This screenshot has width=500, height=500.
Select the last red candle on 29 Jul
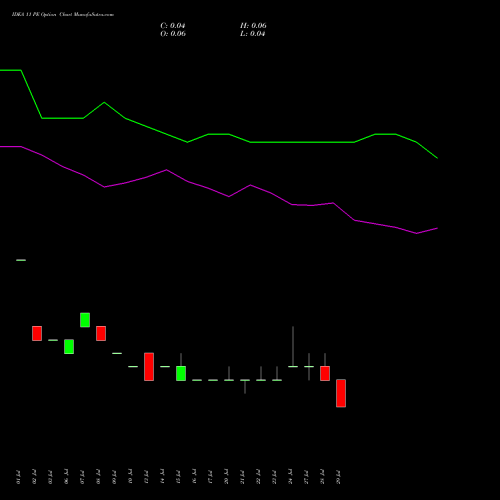pos(341,393)
